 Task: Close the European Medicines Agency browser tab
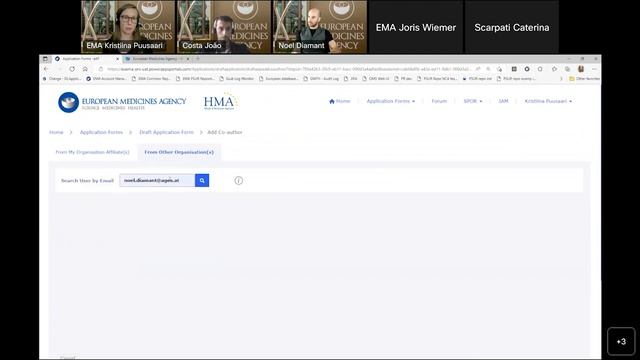pos(188,59)
